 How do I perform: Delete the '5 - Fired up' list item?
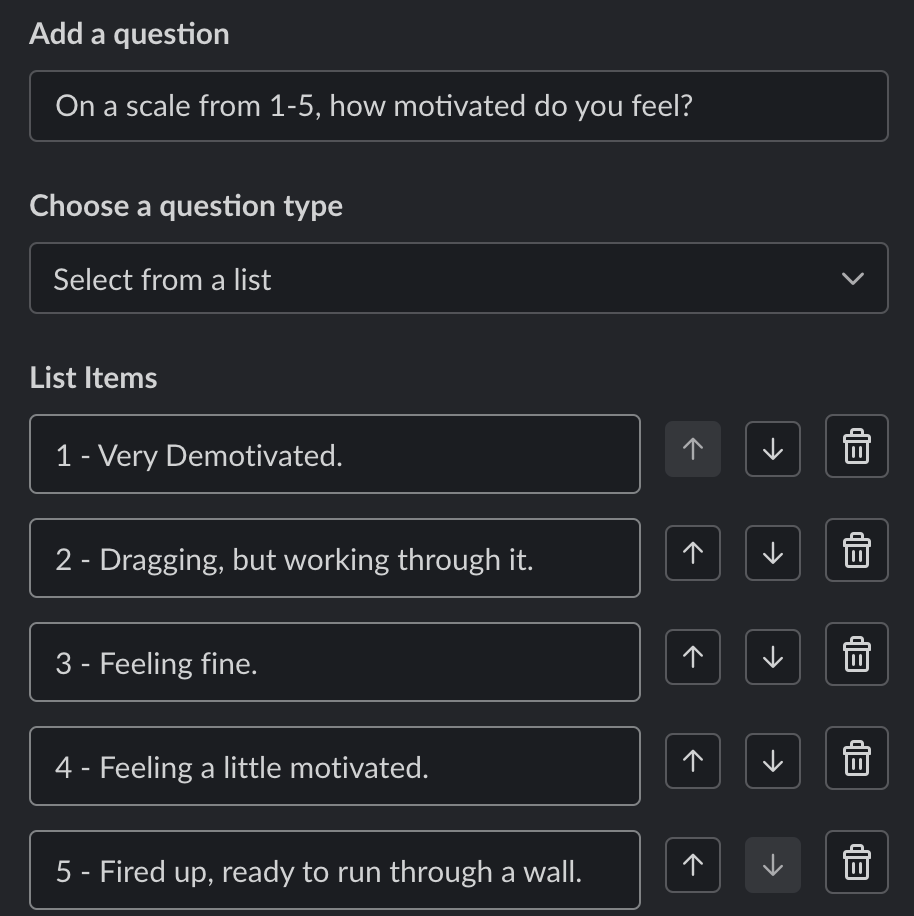click(856, 862)
